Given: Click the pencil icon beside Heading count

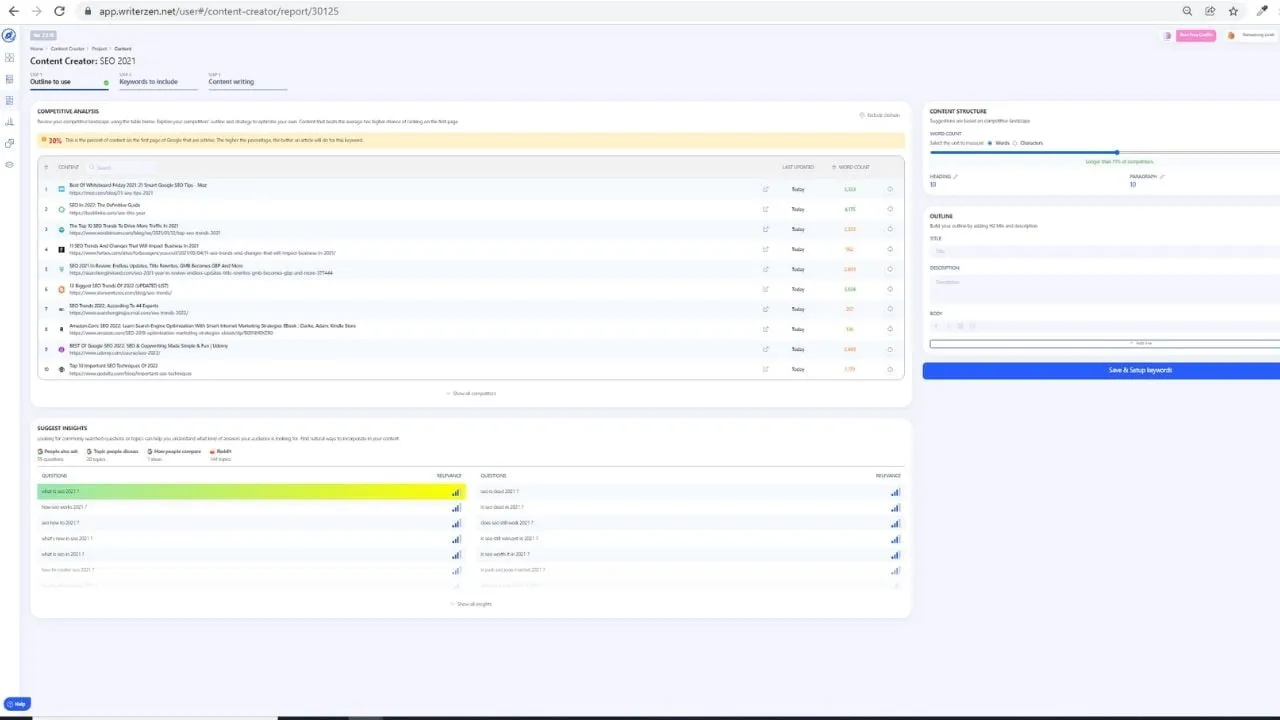Looking at the screenshot, I should (x=956, y=177).
